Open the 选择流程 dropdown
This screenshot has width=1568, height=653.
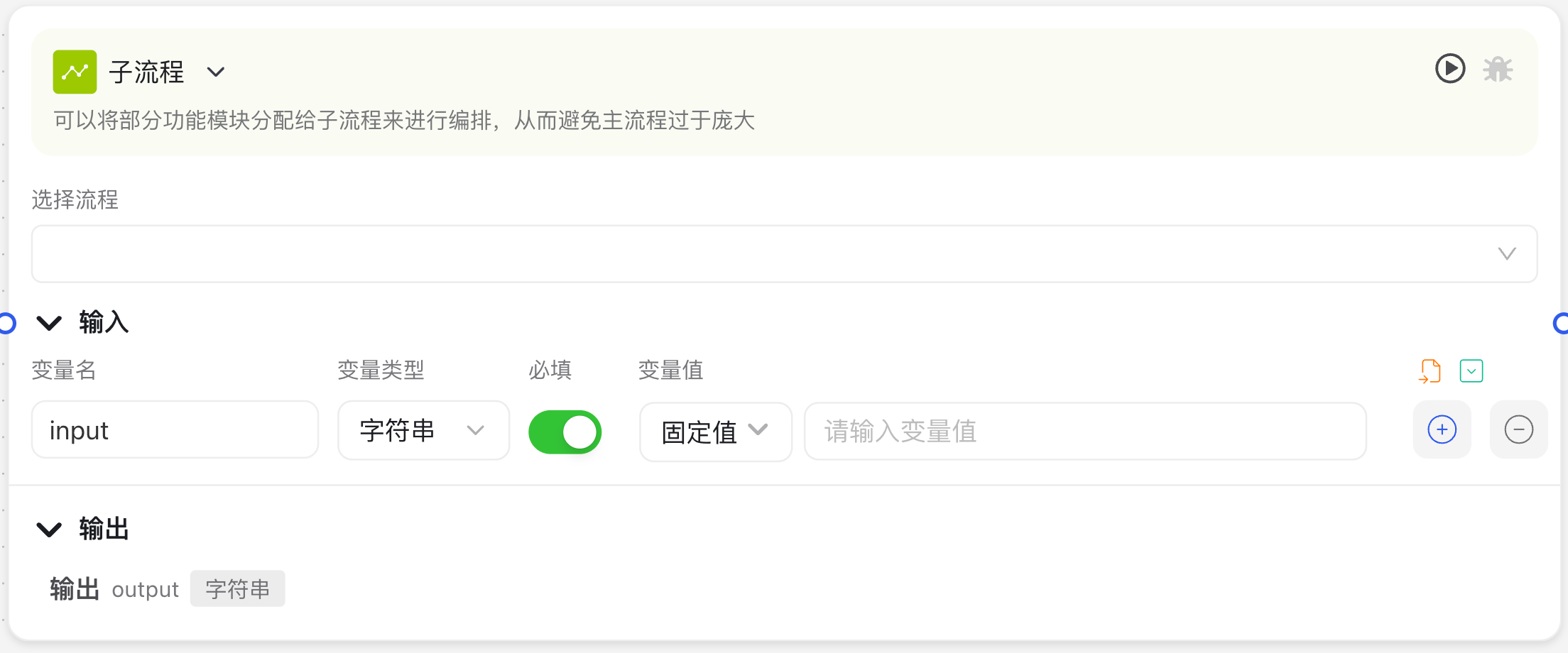pos(784,253)
